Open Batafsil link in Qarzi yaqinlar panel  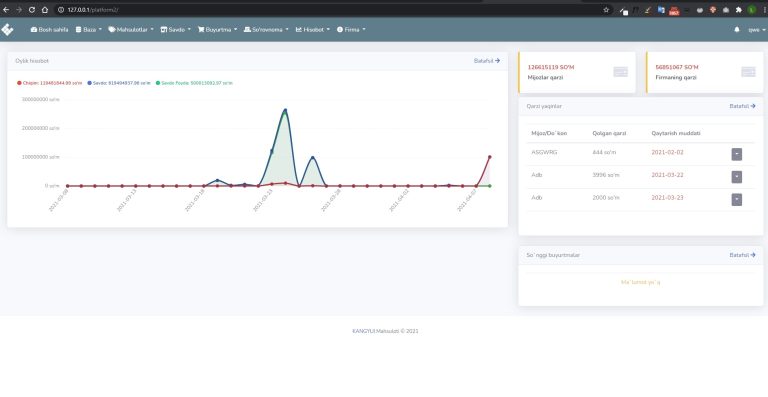tap(742, 106)
